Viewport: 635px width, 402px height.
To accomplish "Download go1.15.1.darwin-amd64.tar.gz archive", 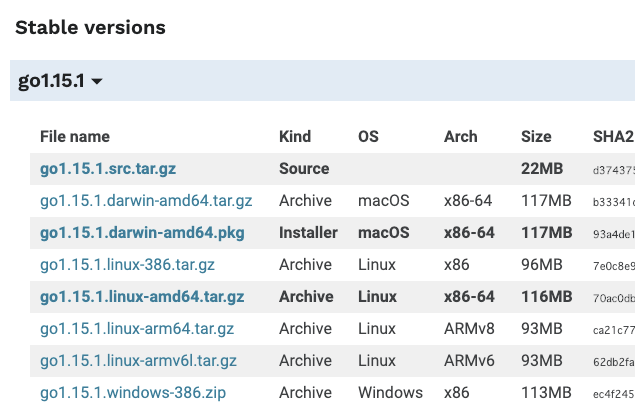I will tap(146, 201).
